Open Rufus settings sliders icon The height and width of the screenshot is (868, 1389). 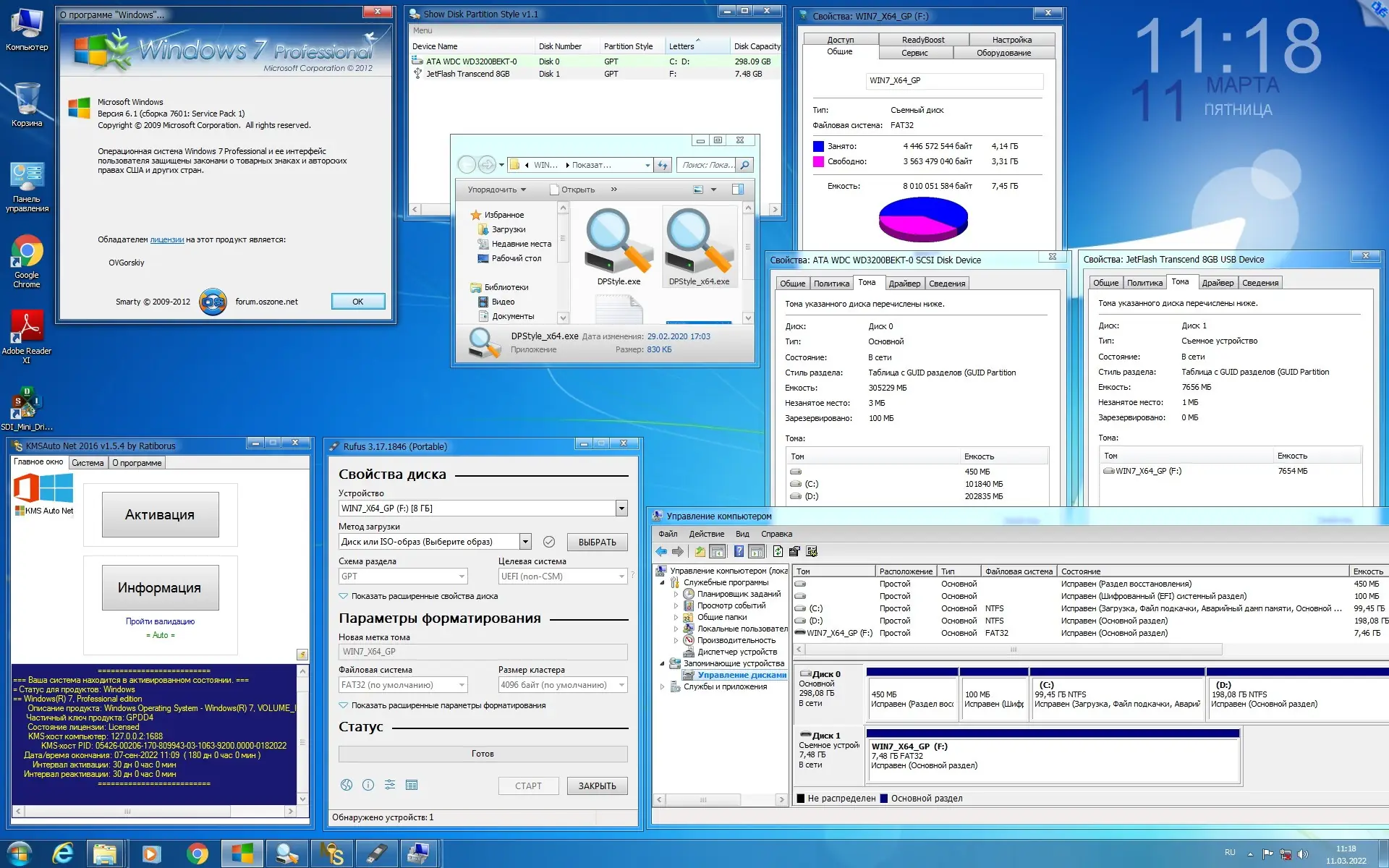(390, 785)
